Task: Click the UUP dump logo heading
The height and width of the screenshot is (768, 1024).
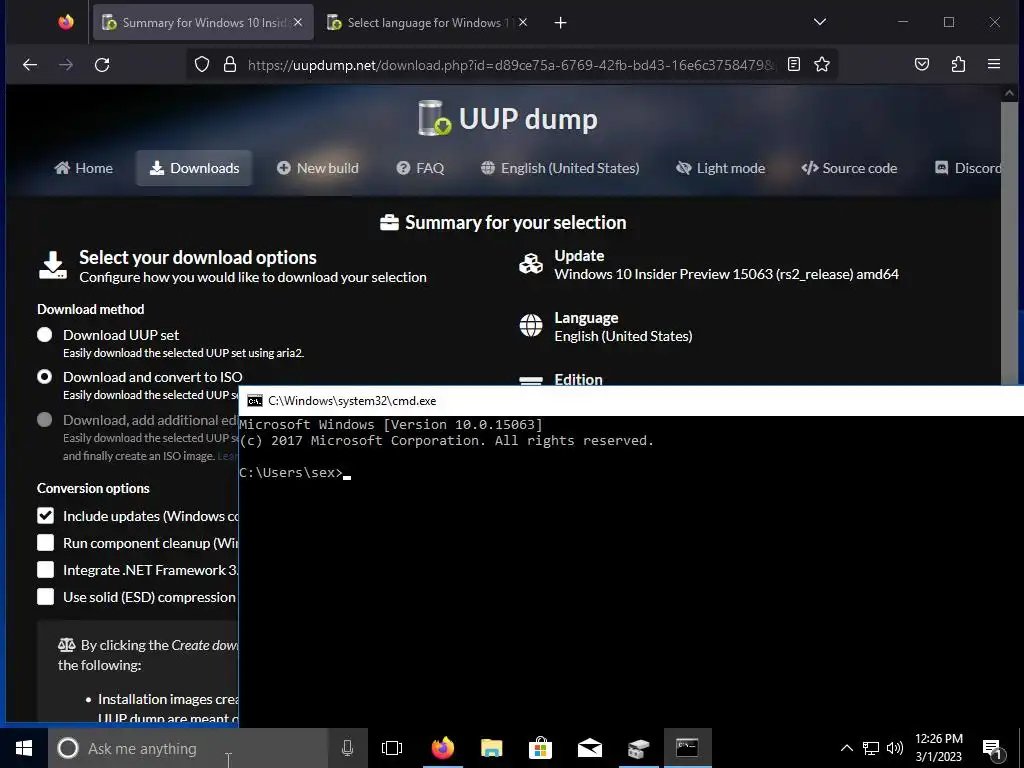Action: 508,118
